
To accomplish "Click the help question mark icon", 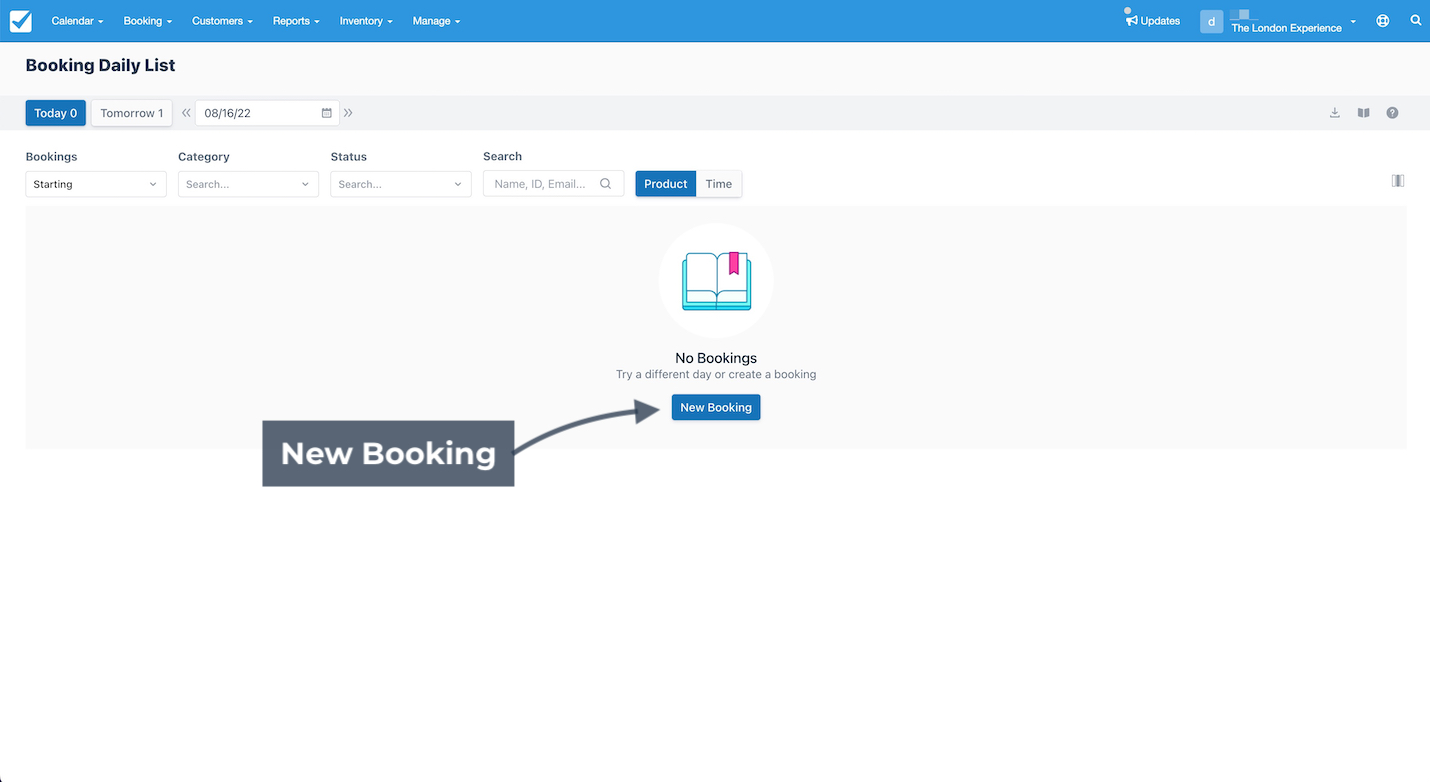I will (1392, 113).
